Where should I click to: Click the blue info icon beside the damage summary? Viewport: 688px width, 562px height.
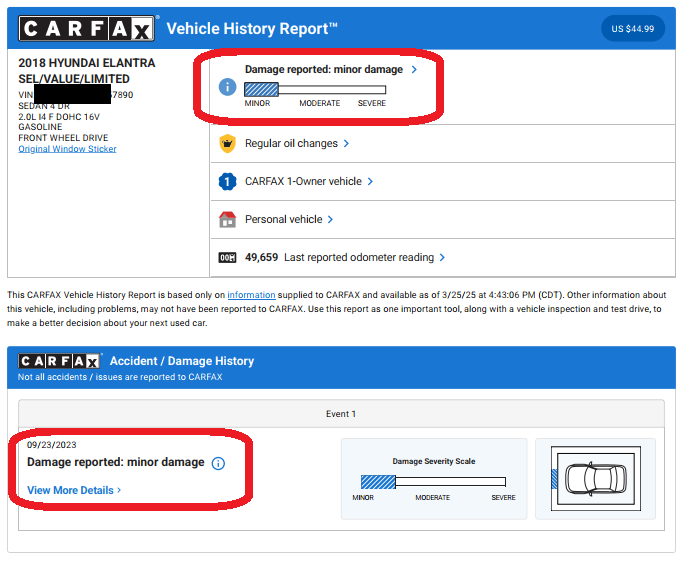click(x=227, y=87)
